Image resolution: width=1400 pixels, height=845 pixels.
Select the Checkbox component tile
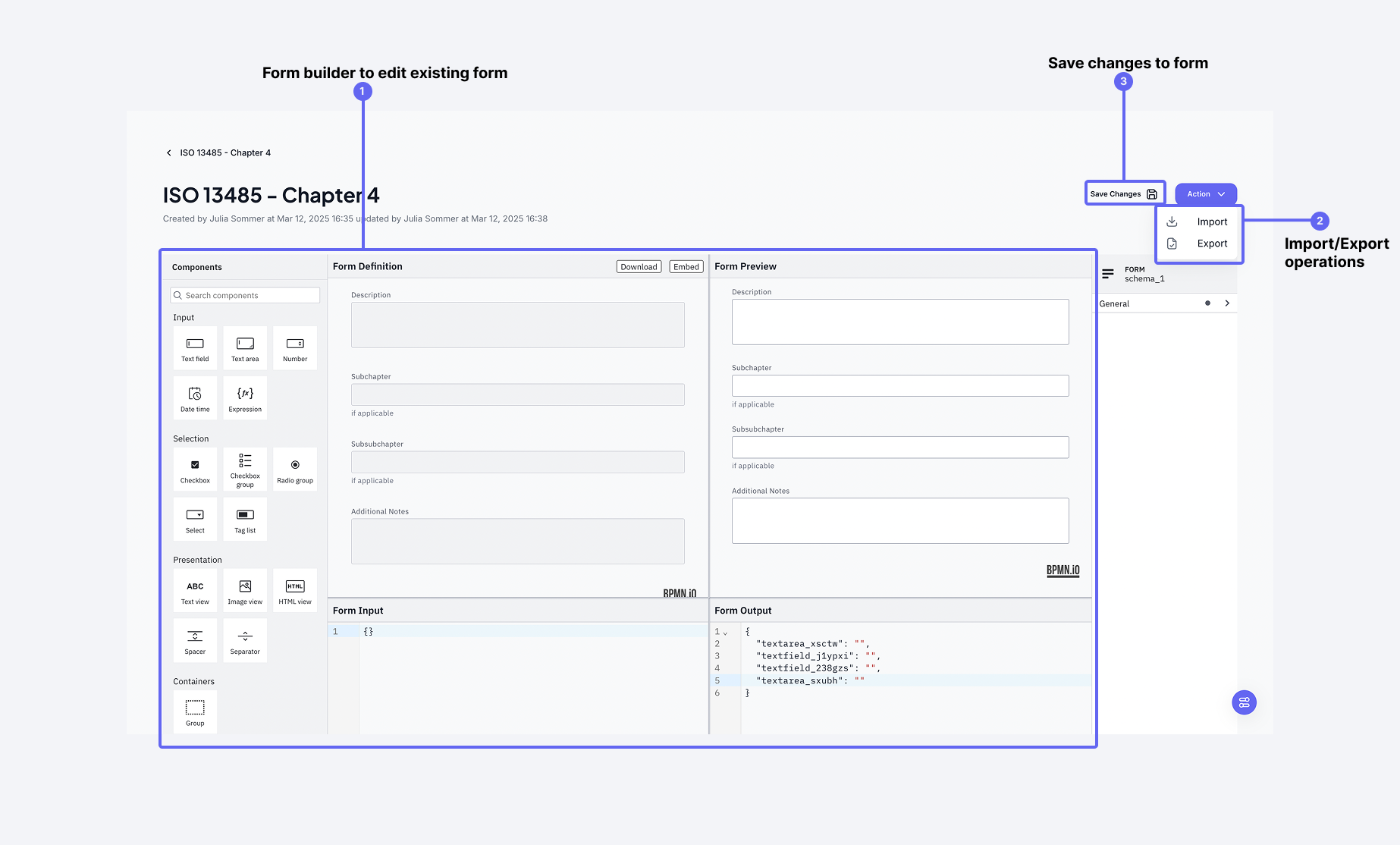click(195, 470)
